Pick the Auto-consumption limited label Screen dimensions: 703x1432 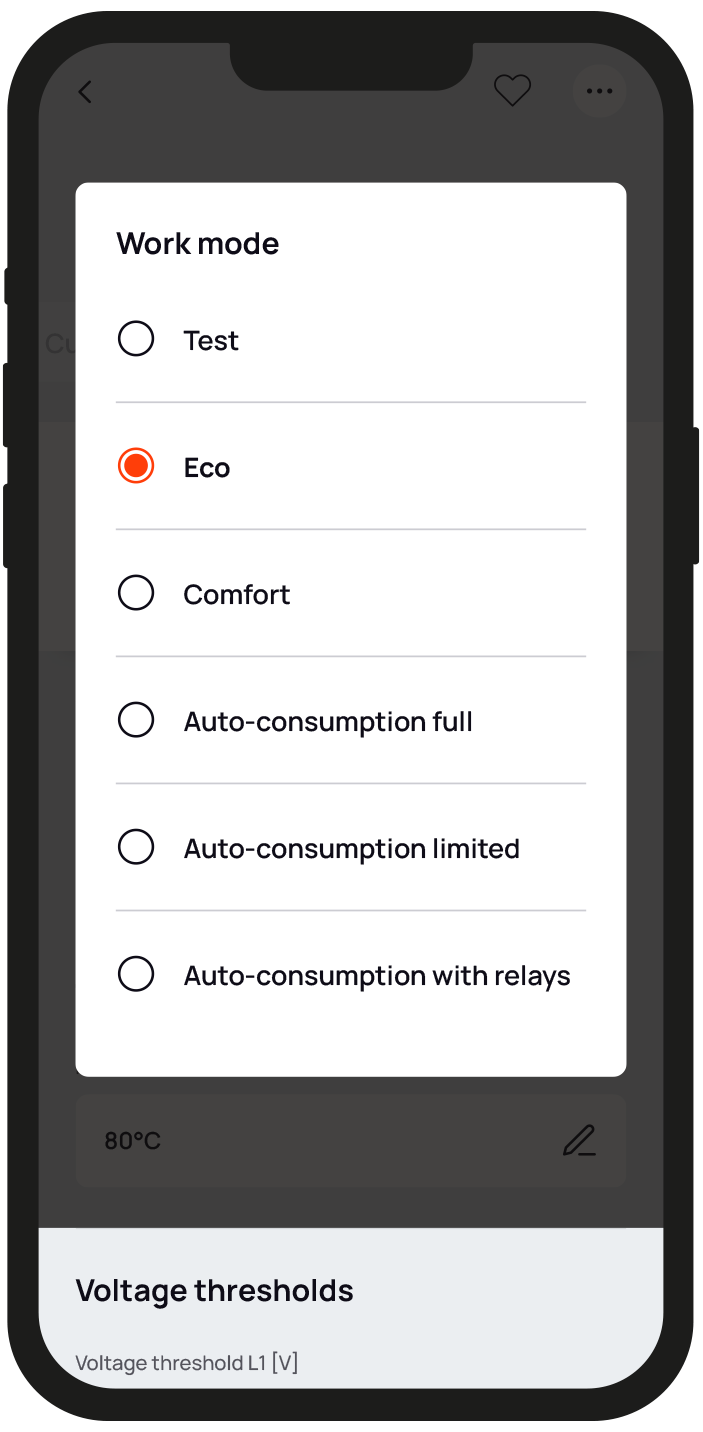[x=351, y=849]
